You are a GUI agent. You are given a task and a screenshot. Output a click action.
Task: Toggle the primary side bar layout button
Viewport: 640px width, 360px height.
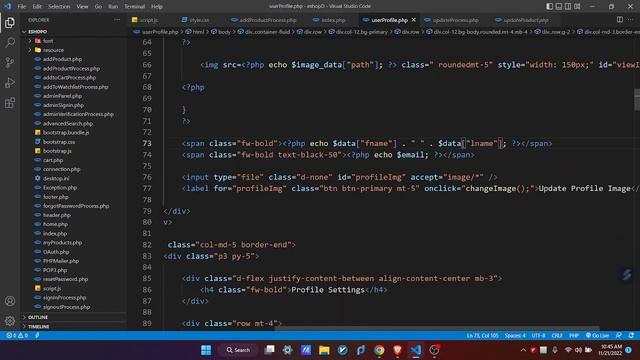point(550,6)
